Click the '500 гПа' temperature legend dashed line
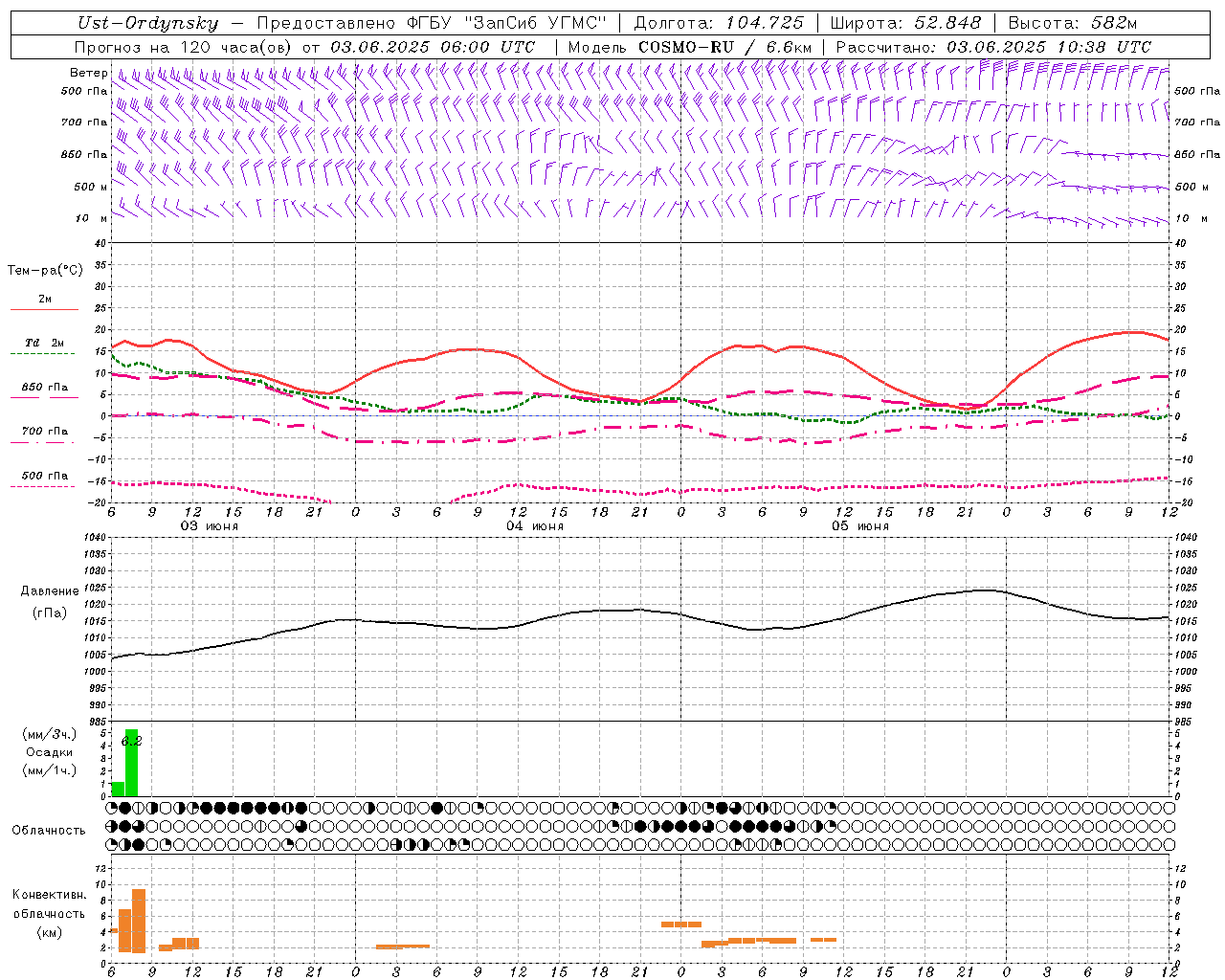 pyautogui.click(x=43, y=487)
